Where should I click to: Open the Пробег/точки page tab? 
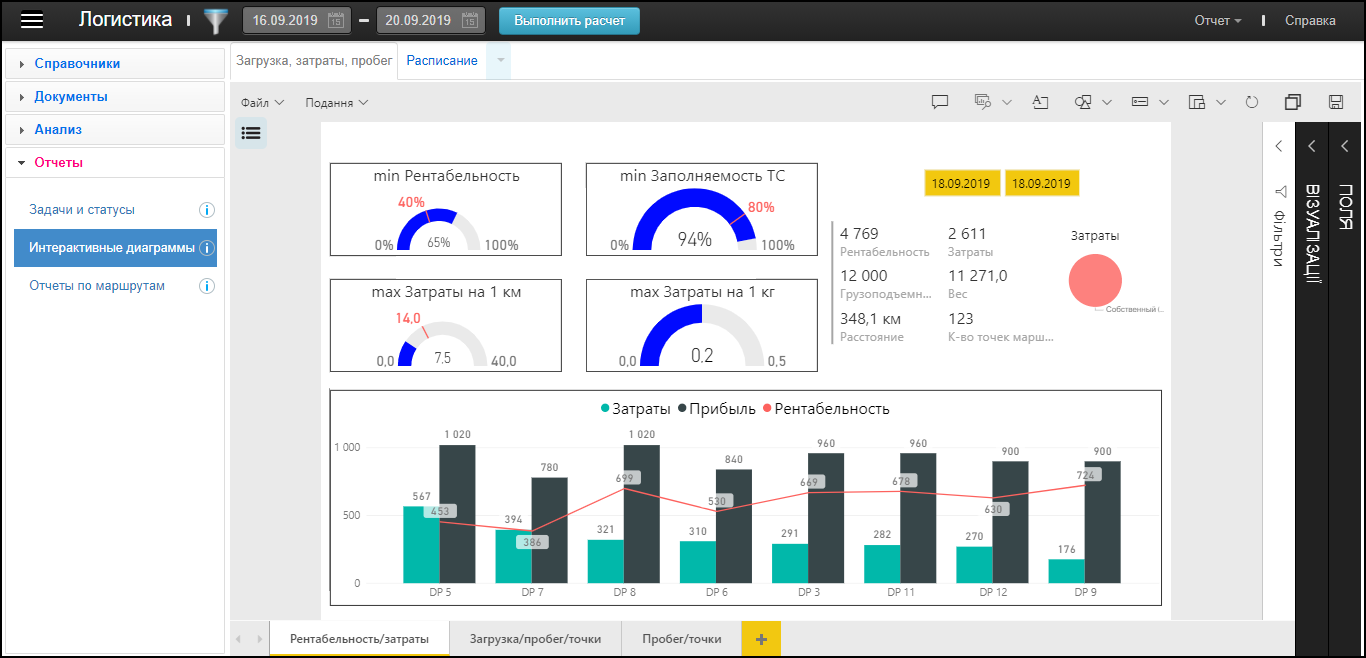682,639
